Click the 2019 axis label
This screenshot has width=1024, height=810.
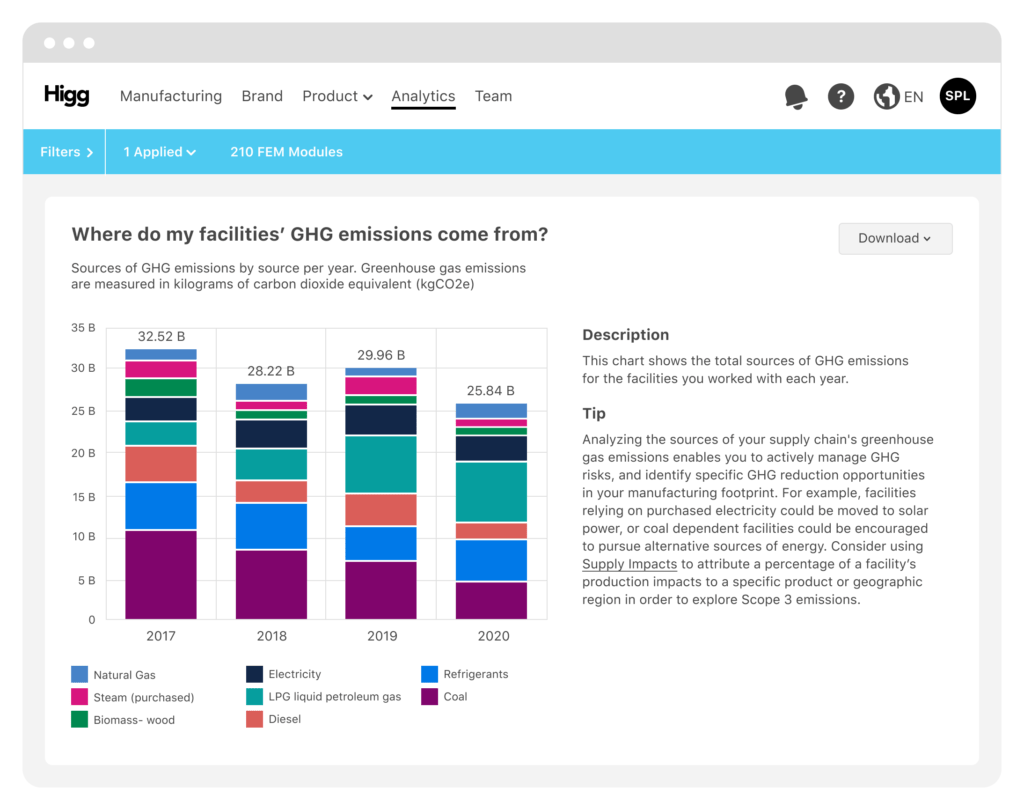pyautogui.click(x=382, y=636)
